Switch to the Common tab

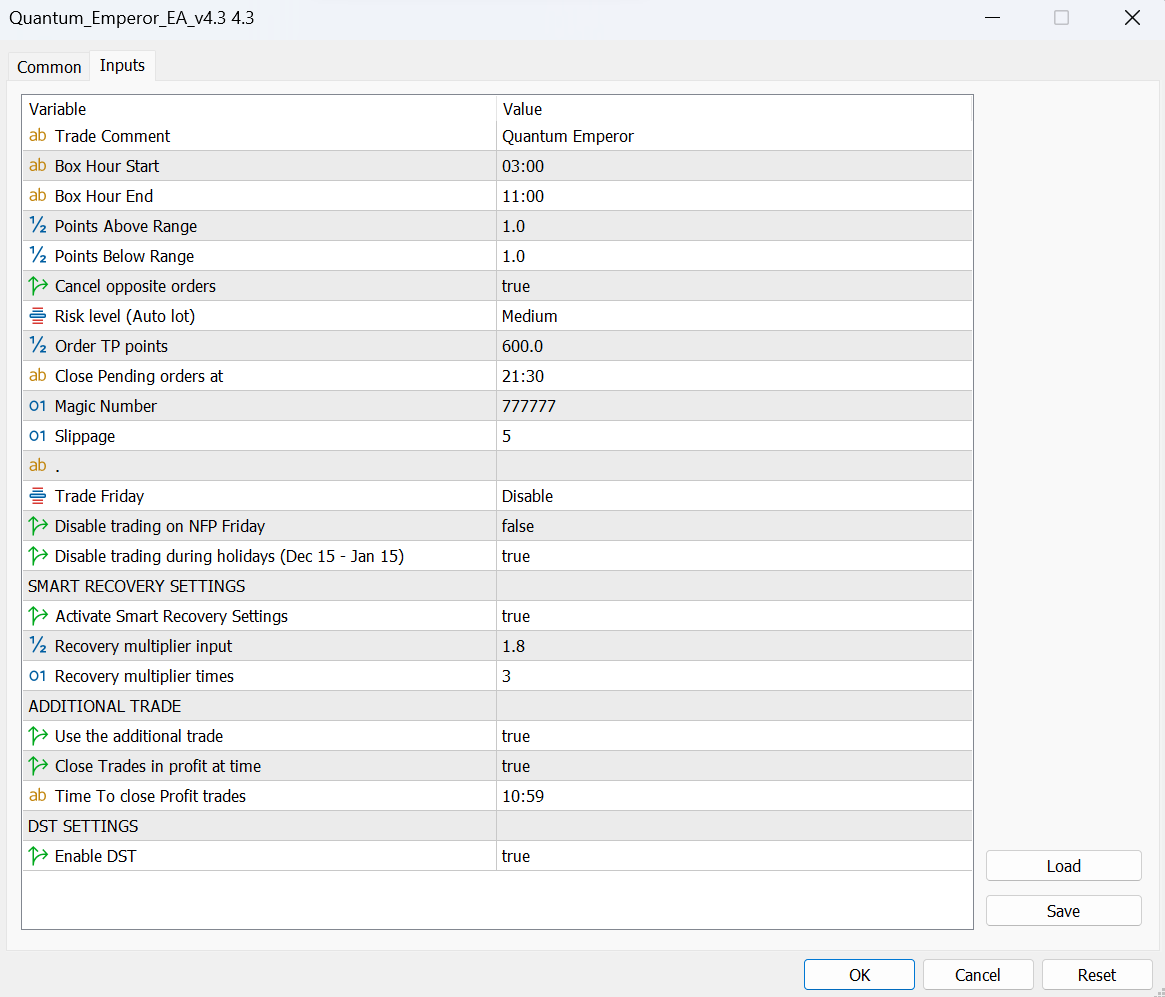[x=49, y=67]
